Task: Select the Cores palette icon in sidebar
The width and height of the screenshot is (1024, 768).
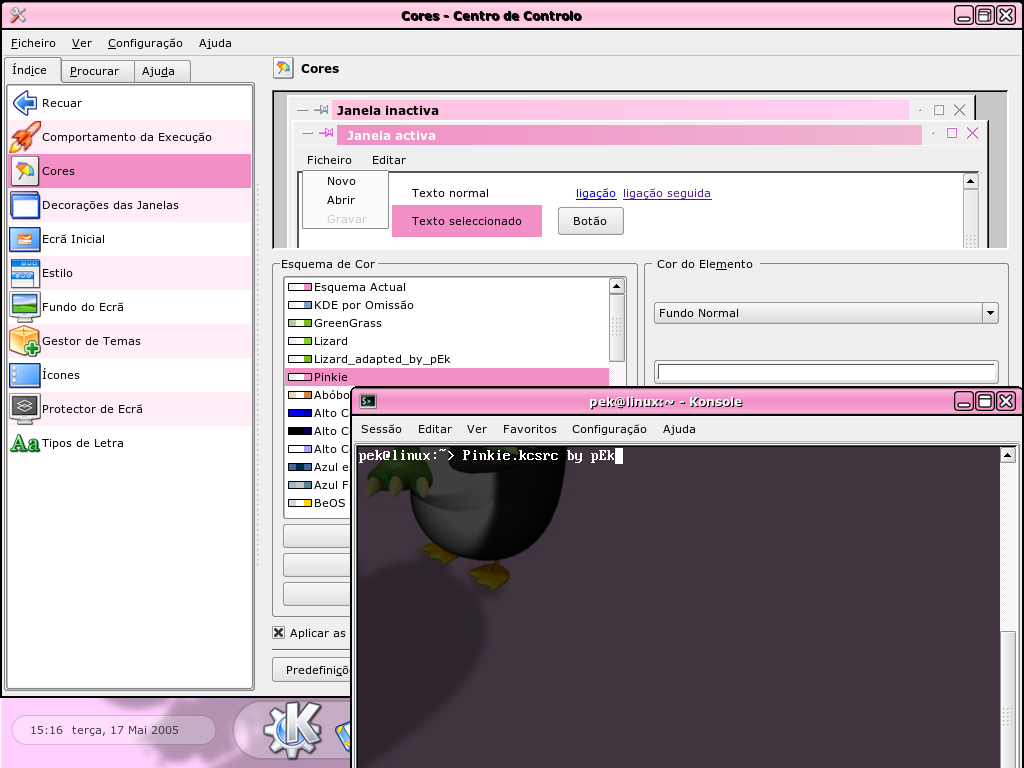Action: pyautogui.click(x=25, y=170)
